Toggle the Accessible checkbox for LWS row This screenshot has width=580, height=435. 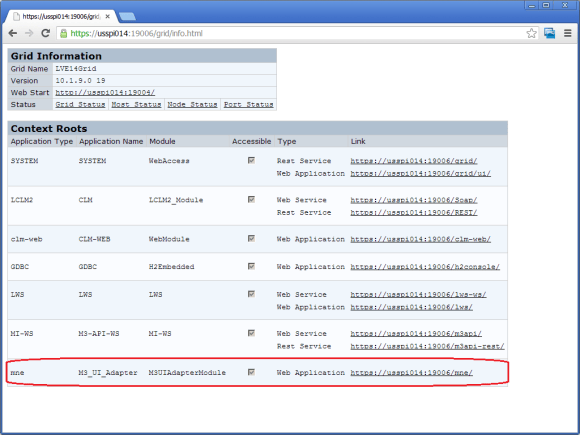tap(252, 294)
